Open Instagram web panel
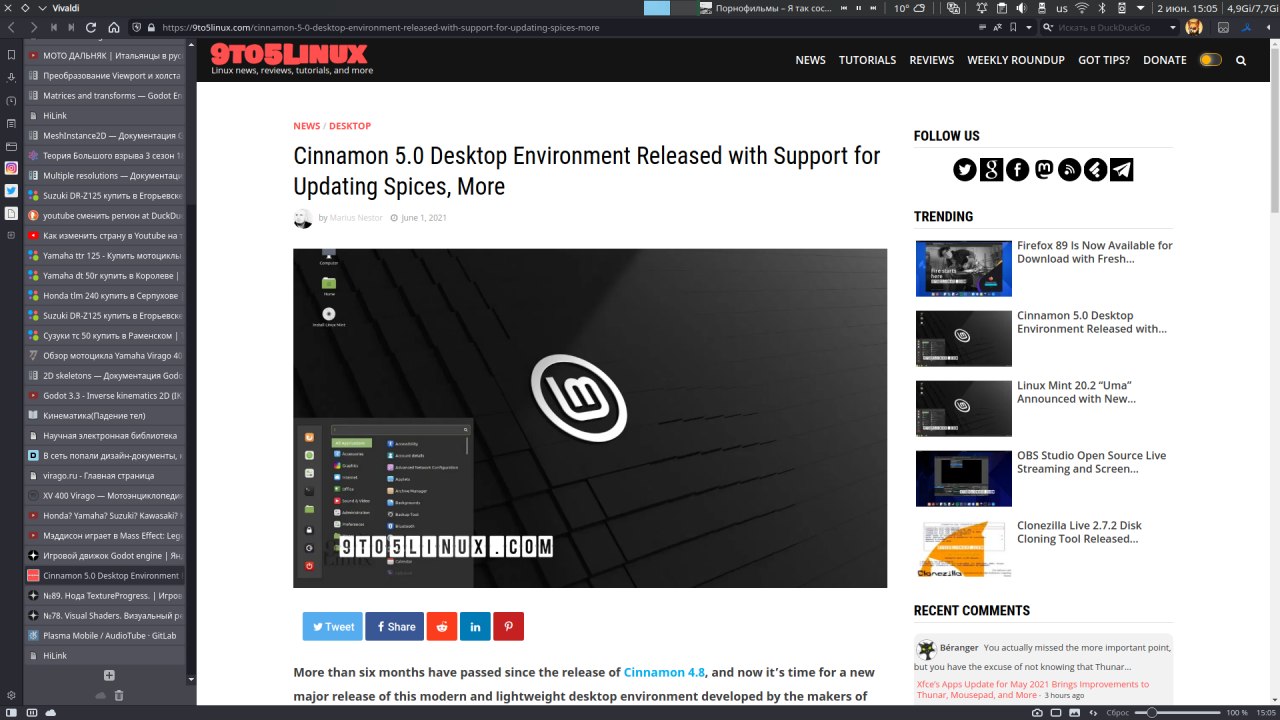1280x720 pixels. click(x=11, y=169)
